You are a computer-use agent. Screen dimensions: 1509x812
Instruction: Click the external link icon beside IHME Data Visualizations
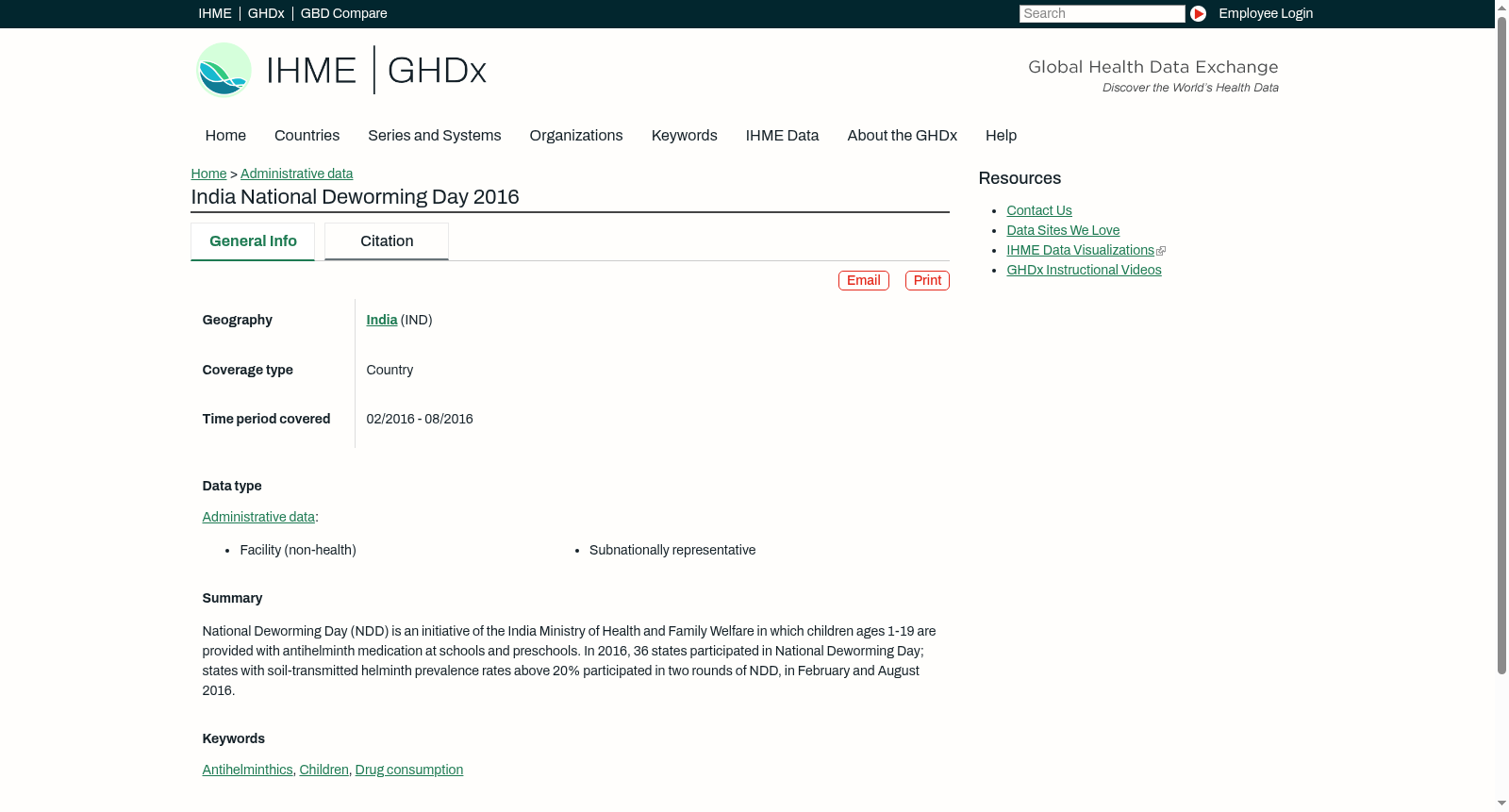click(x=1161, y=251)
